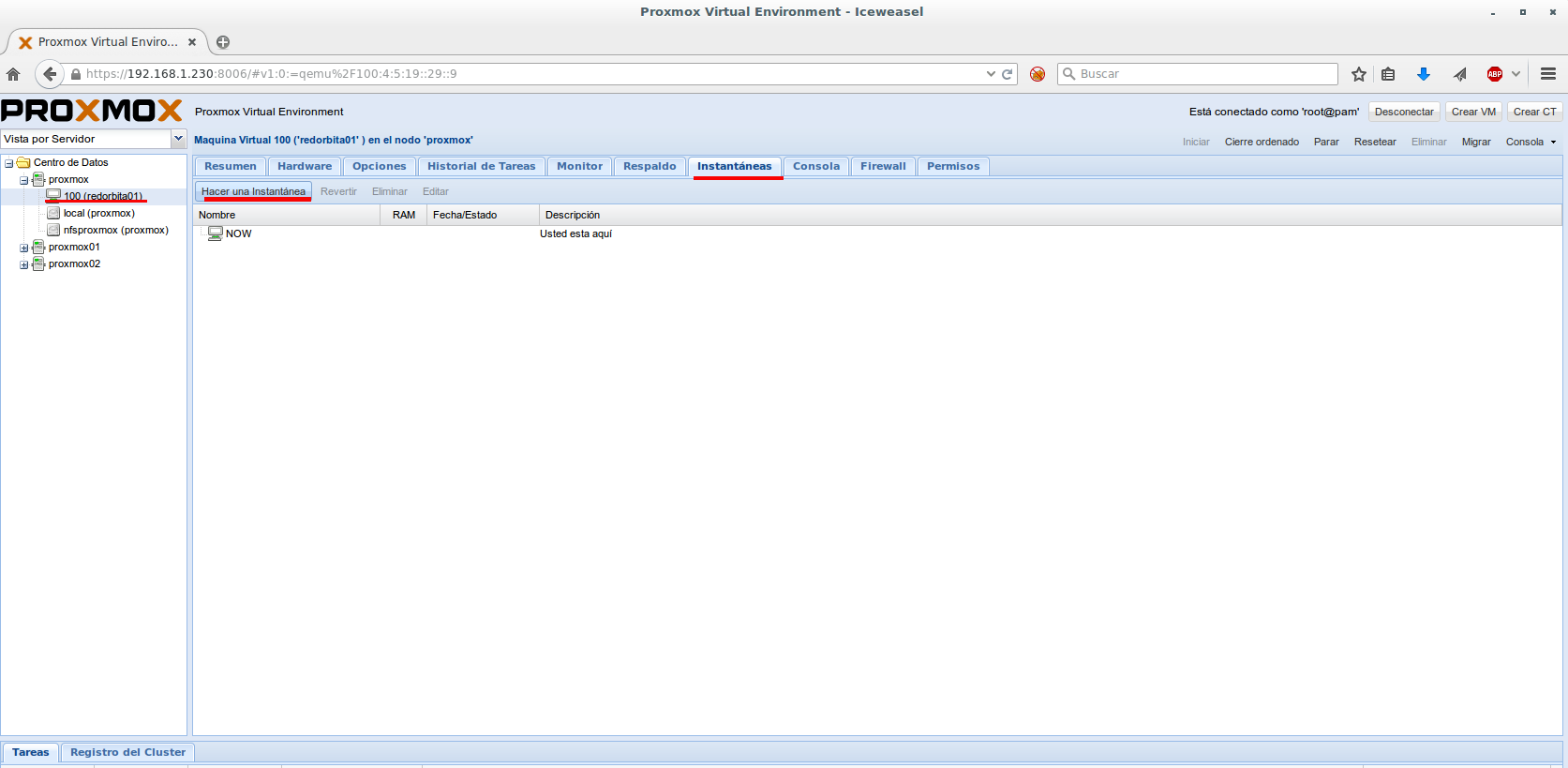Click the Adblock Plus icon
The width and height of the screenshot is (1568, 768).
[1495, 74]
